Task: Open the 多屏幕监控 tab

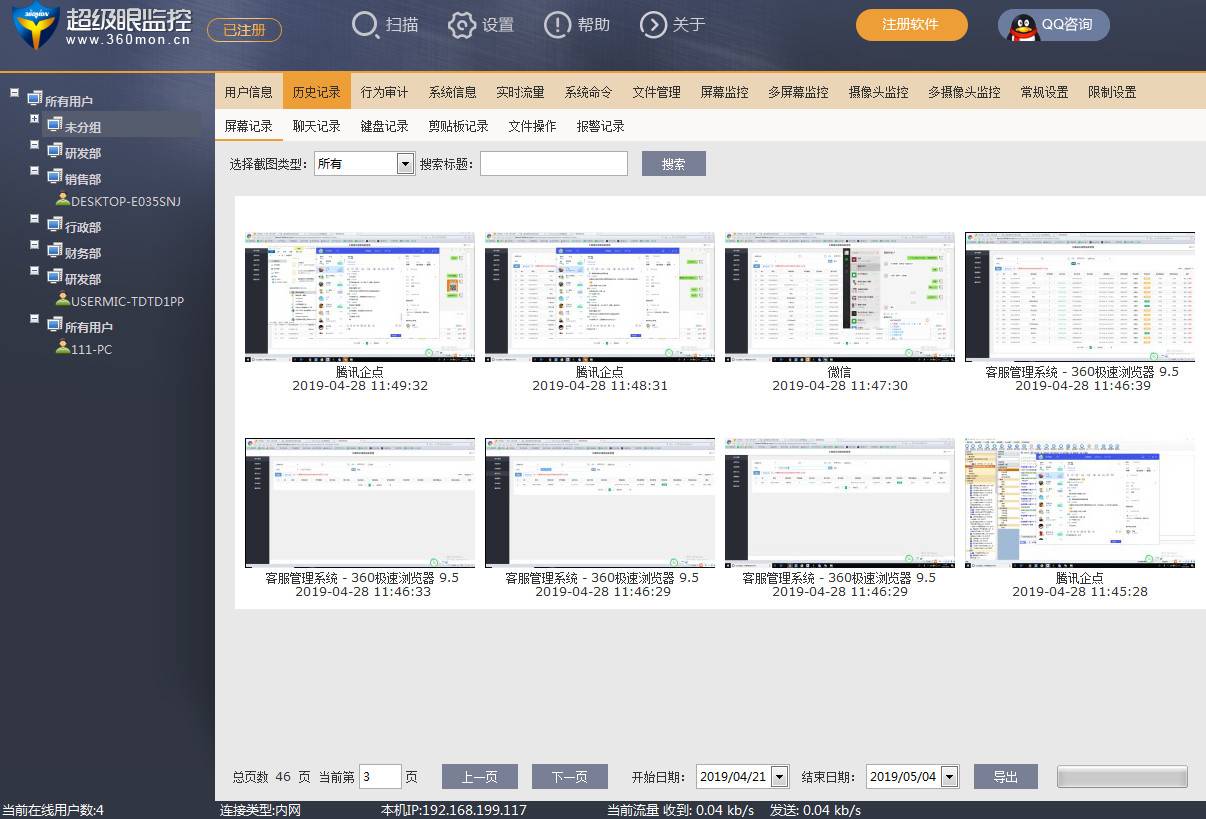Action: [x=798, y=92]
